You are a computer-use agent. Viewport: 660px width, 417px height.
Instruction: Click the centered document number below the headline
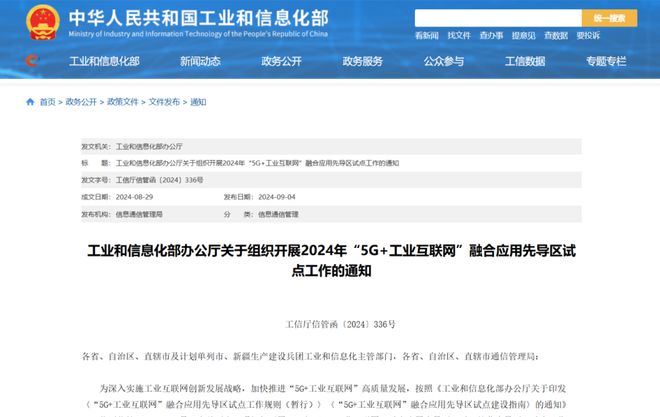click(x=340, y=324)
